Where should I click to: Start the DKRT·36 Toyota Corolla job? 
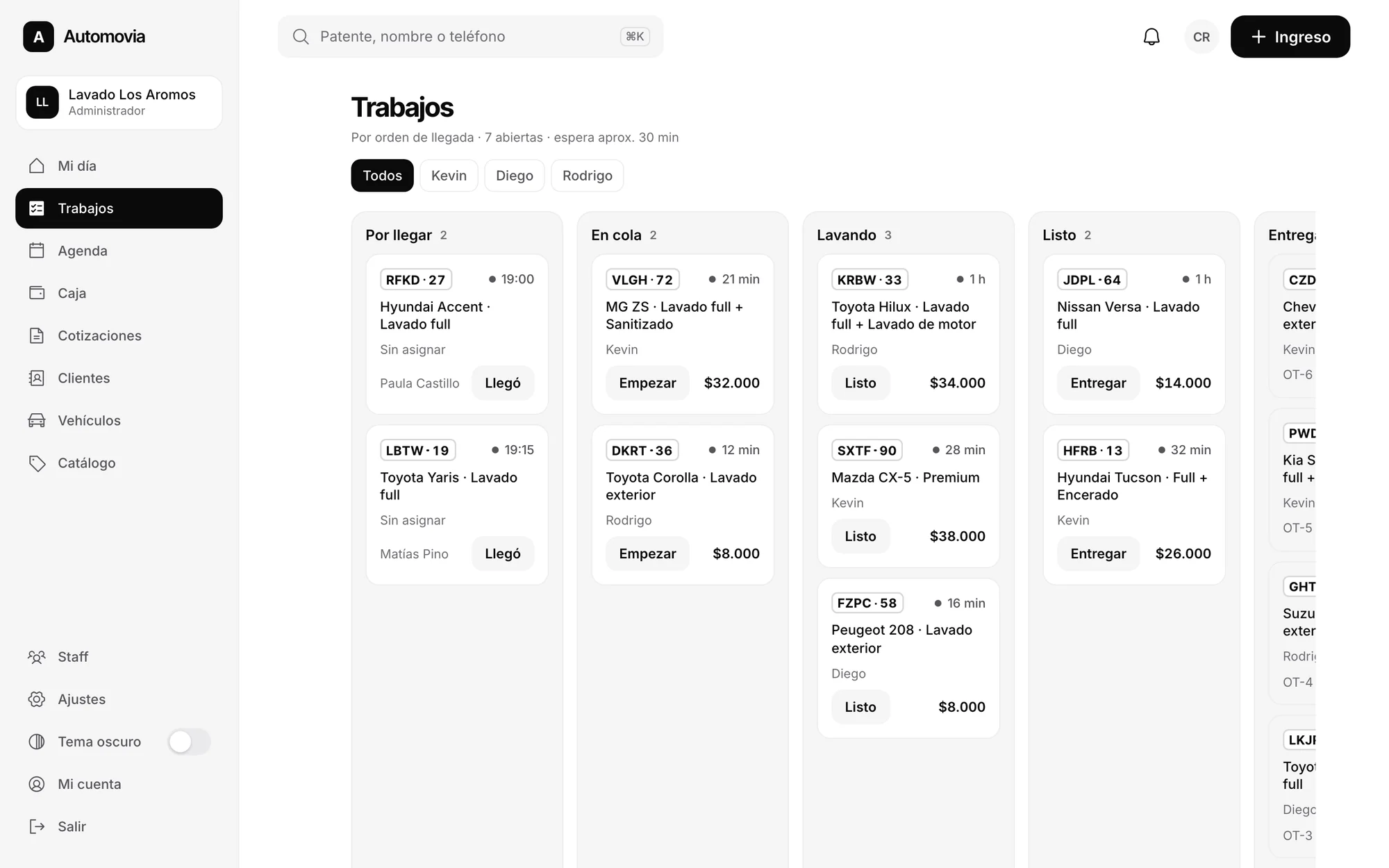[x=647, y=554]
